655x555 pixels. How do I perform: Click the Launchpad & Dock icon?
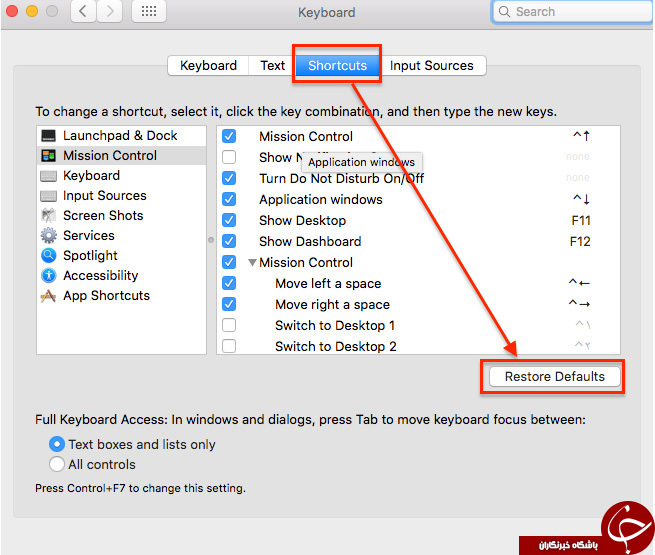pos(48,136)
